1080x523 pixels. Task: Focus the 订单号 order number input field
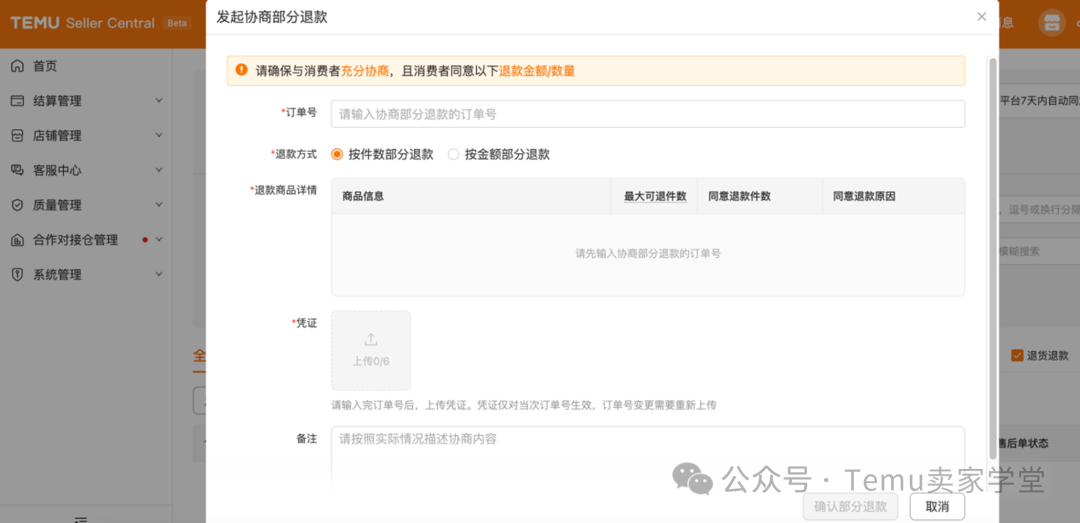pyautogui.click(x=647, y=114)
